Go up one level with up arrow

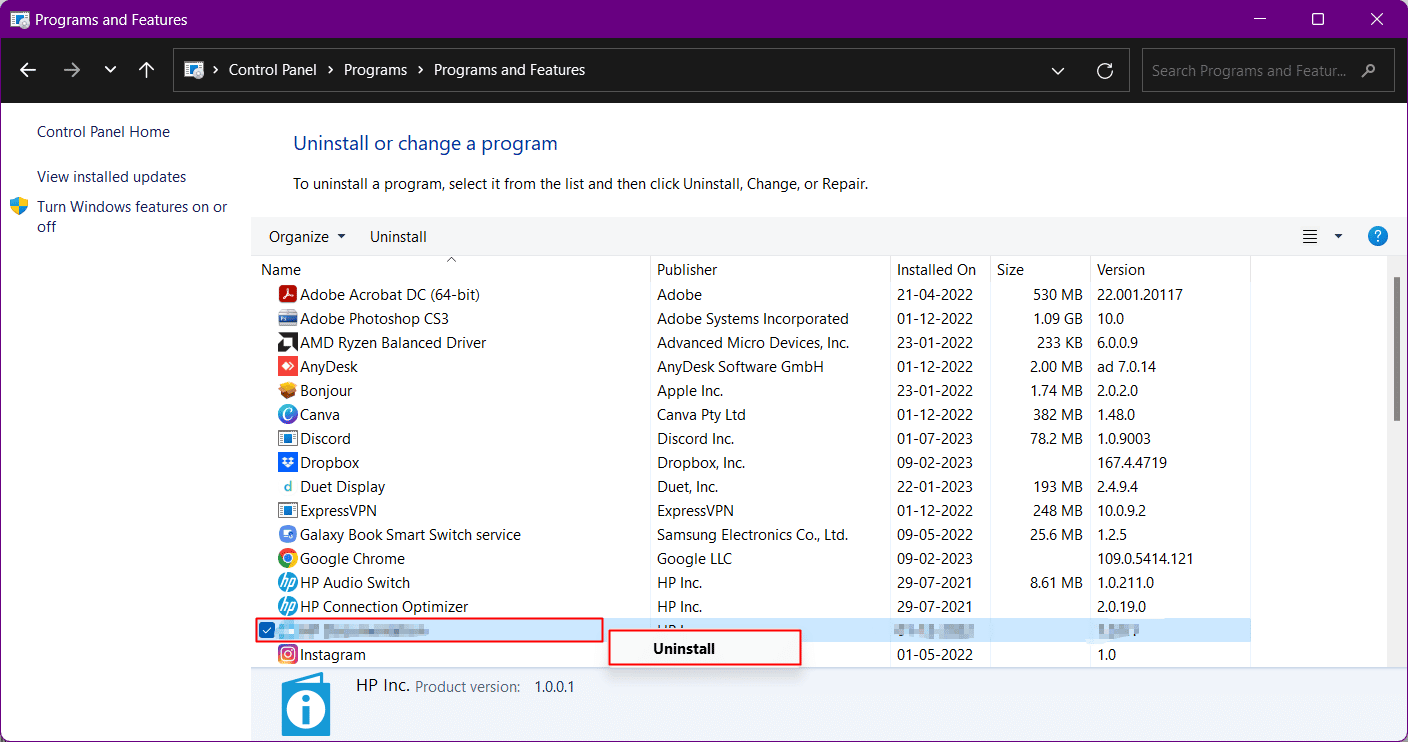click(146, 70)
